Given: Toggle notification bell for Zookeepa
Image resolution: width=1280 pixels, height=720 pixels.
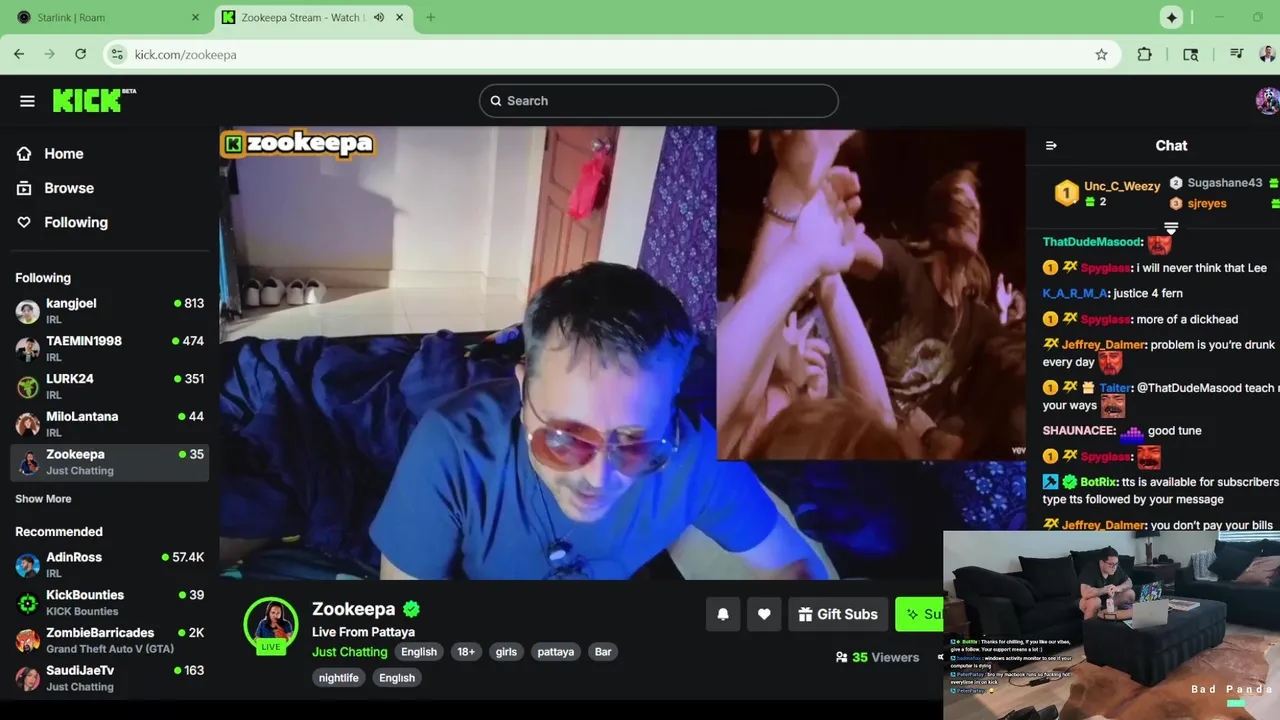Looking at the screenshot, I should point(723,614).
